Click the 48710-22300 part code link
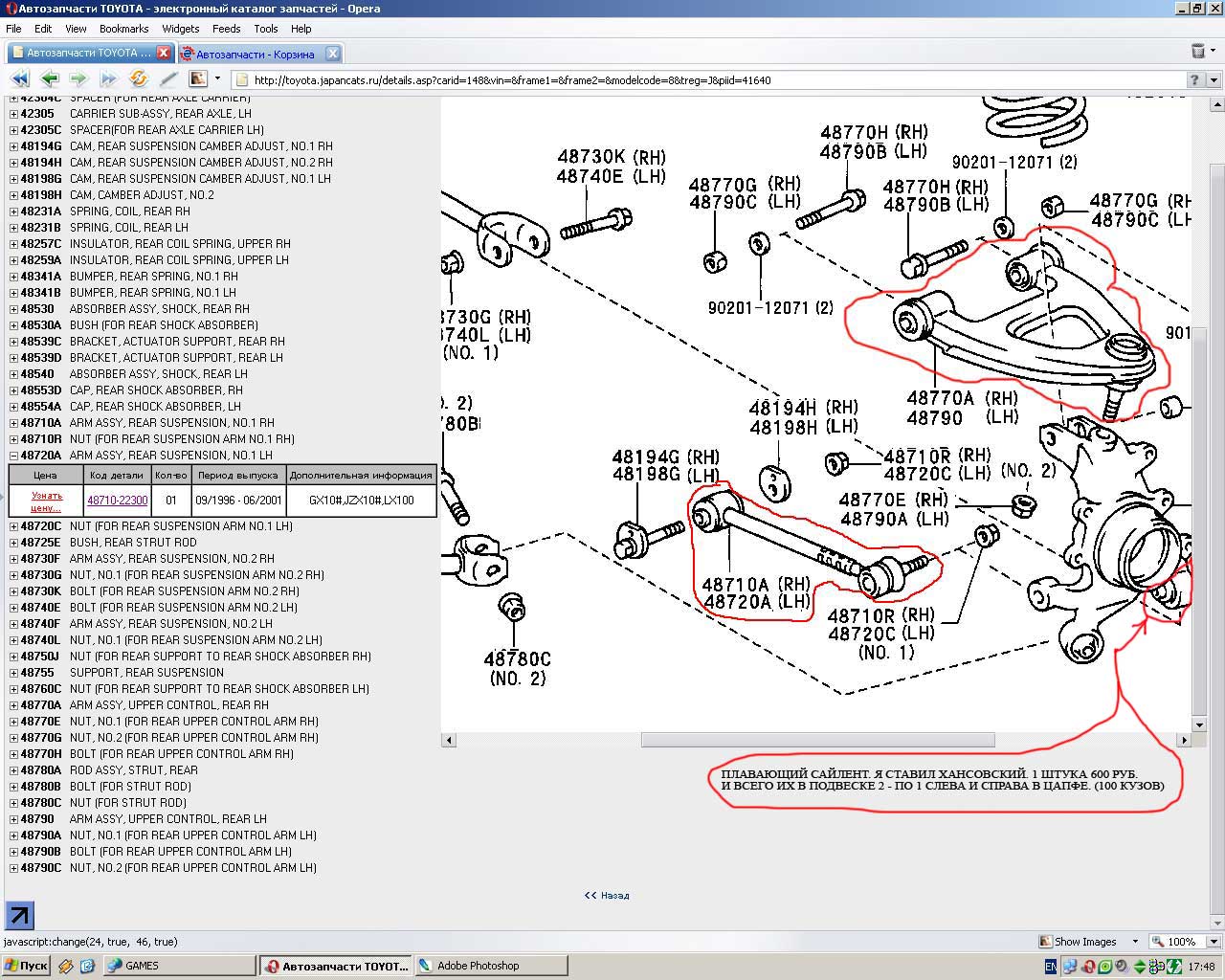1225x980 pixels. tap(118, 501)
